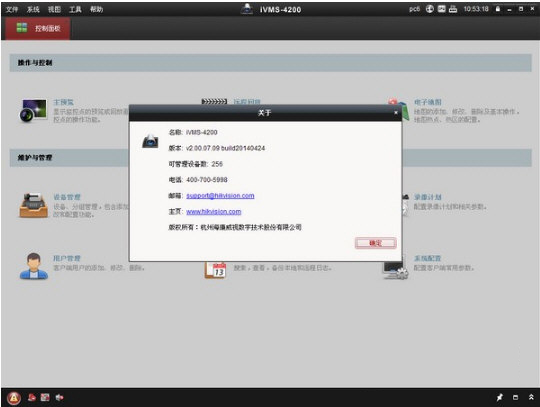This screenshot has height=407, width=540.
Task: Click the alarm warning icon in bottom bar
Action: click(14, 398)
